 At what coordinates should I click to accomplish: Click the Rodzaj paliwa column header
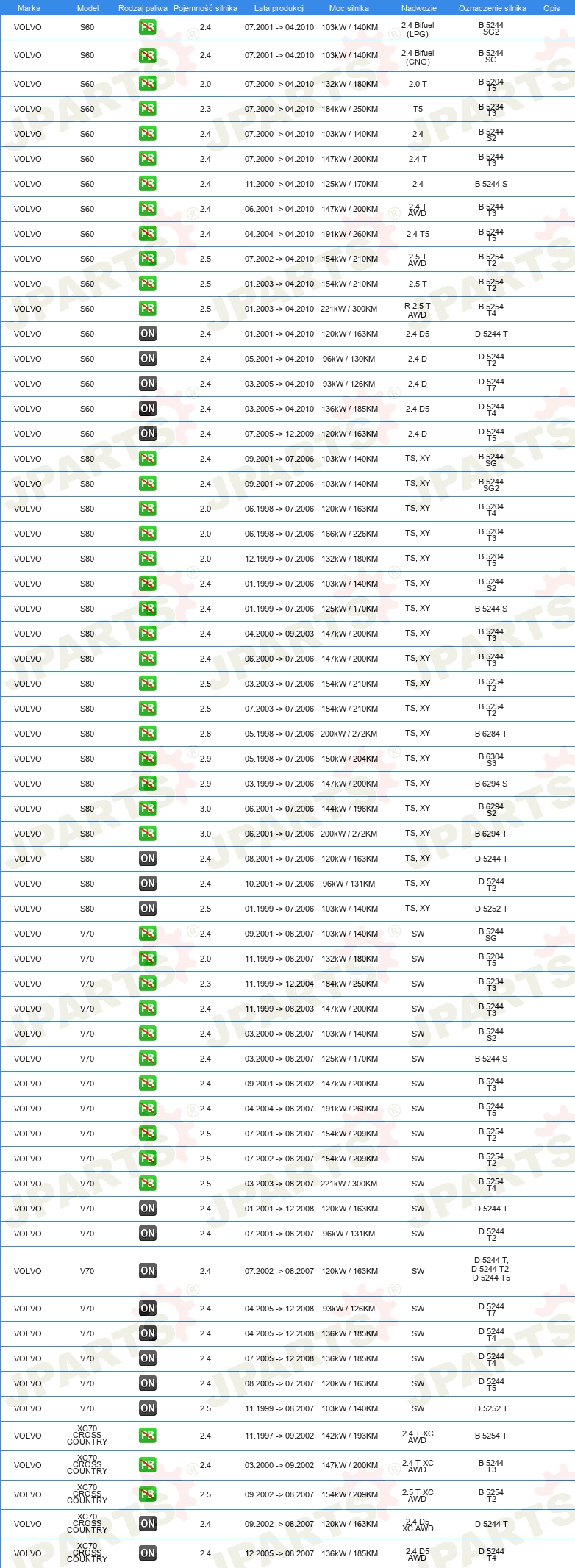point(143,8)
